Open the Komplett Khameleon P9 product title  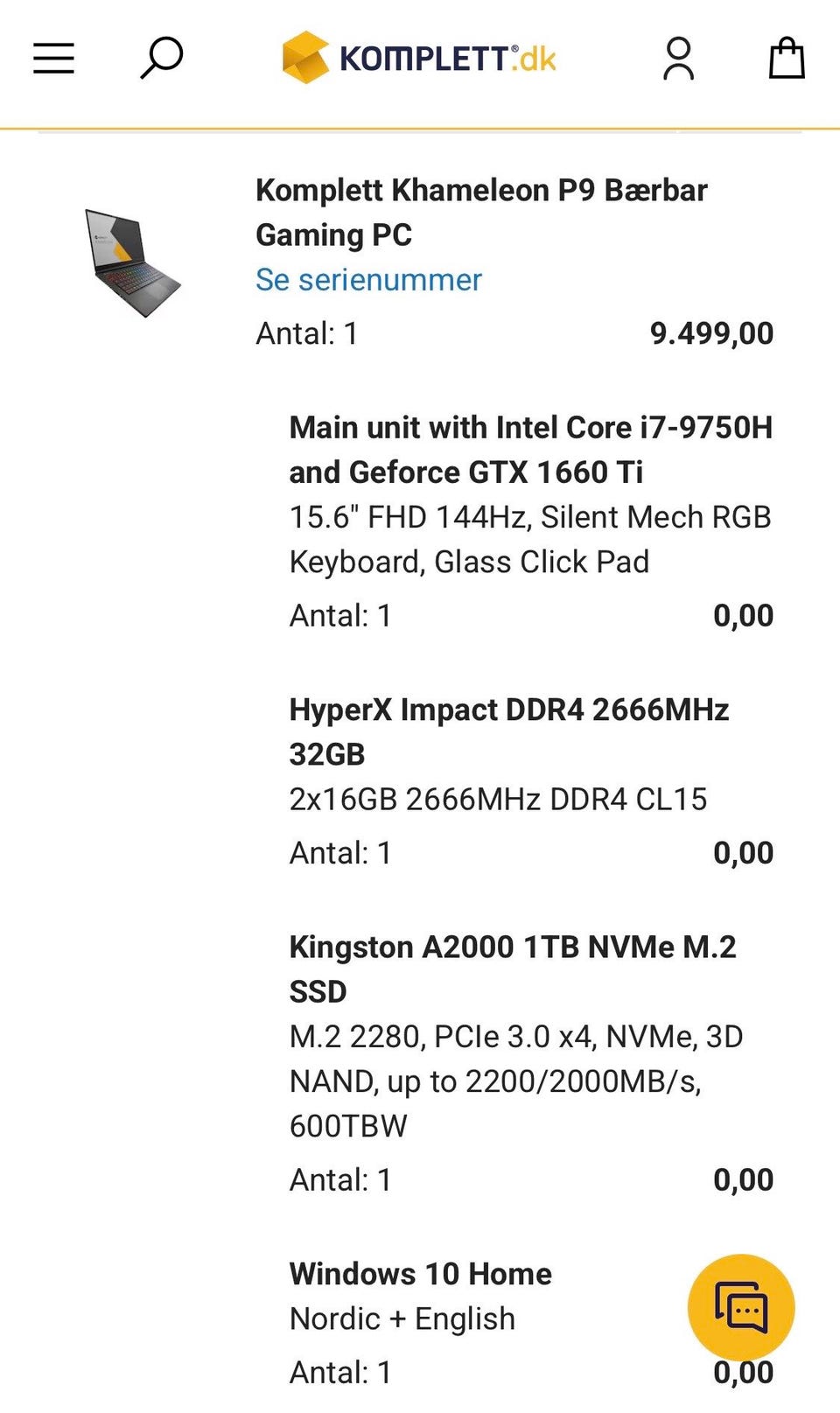tap(480, 213)
